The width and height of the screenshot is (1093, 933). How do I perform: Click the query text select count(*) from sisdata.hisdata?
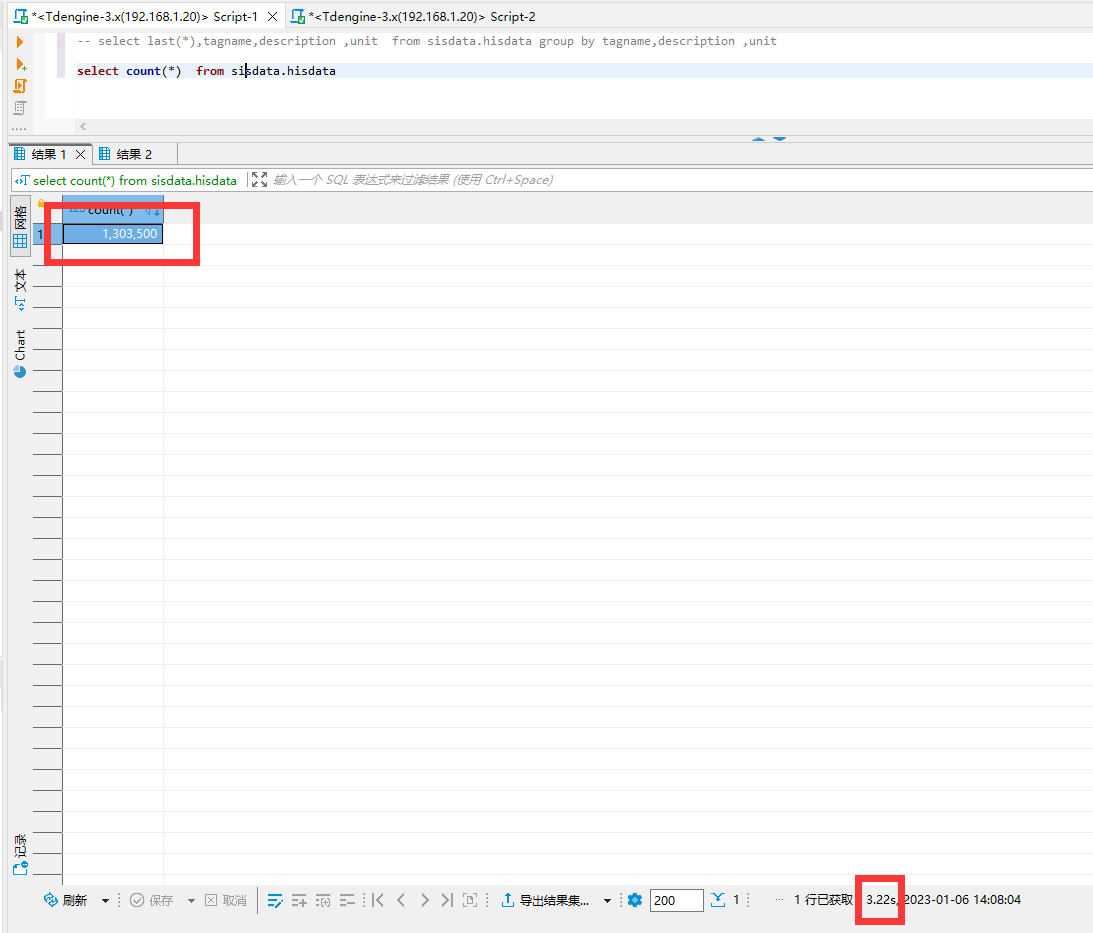135,181
